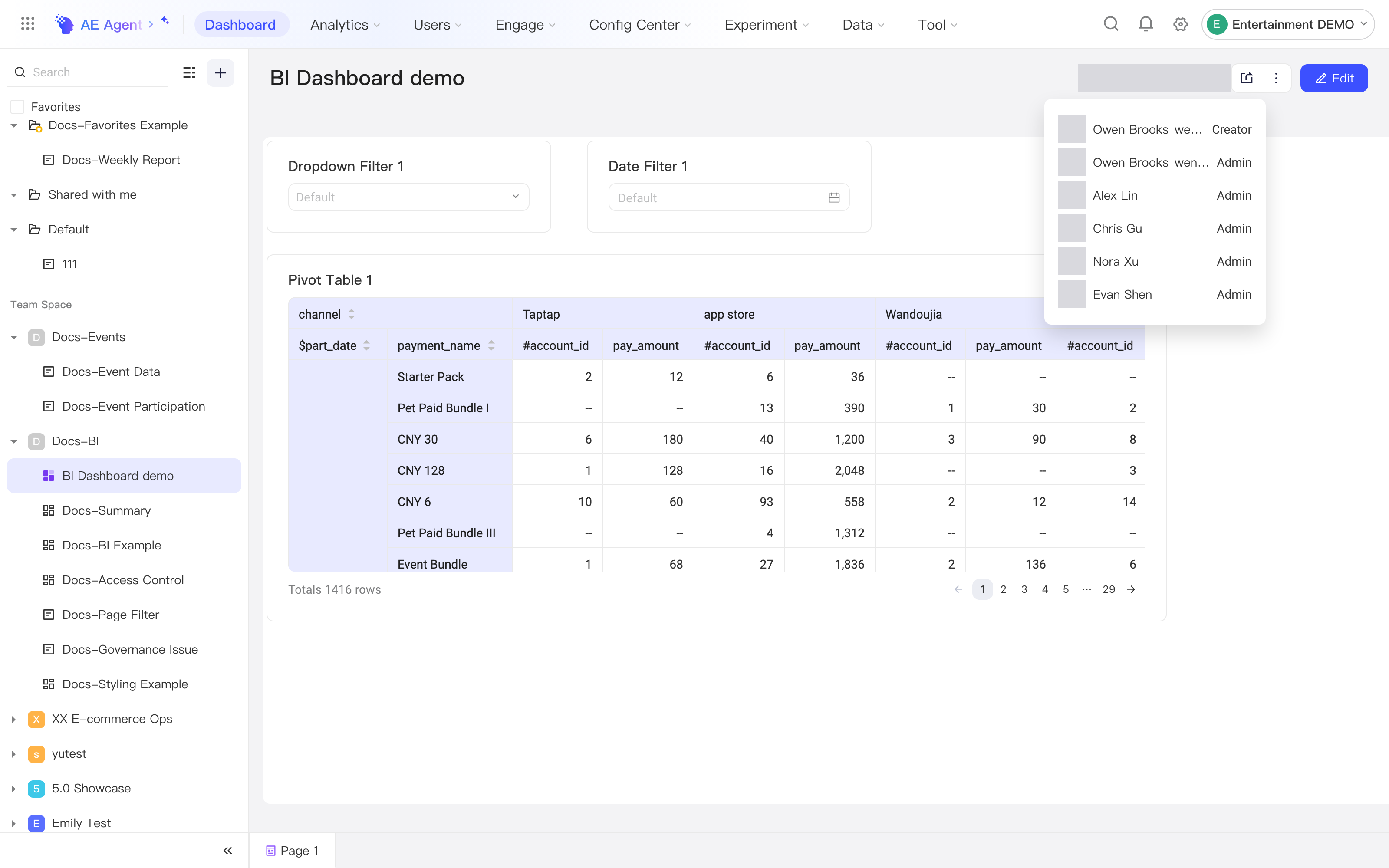Open the Experiment menu
The image size is (1389, 868).
[766, 25]
